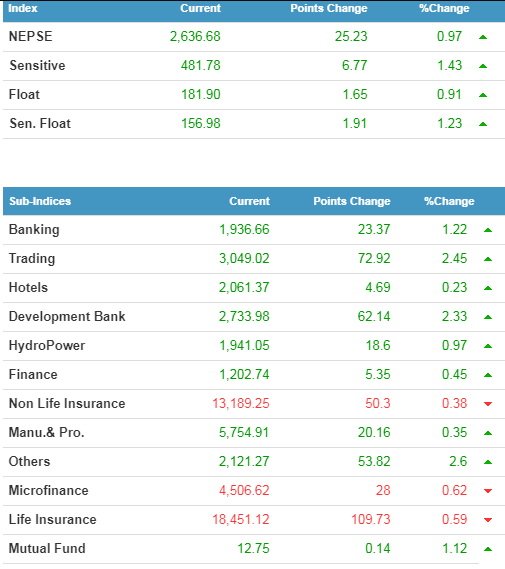The width and height of the screenshot is (505, 569).
Task: Click the Sub-Indices column header
Action: 40,201
